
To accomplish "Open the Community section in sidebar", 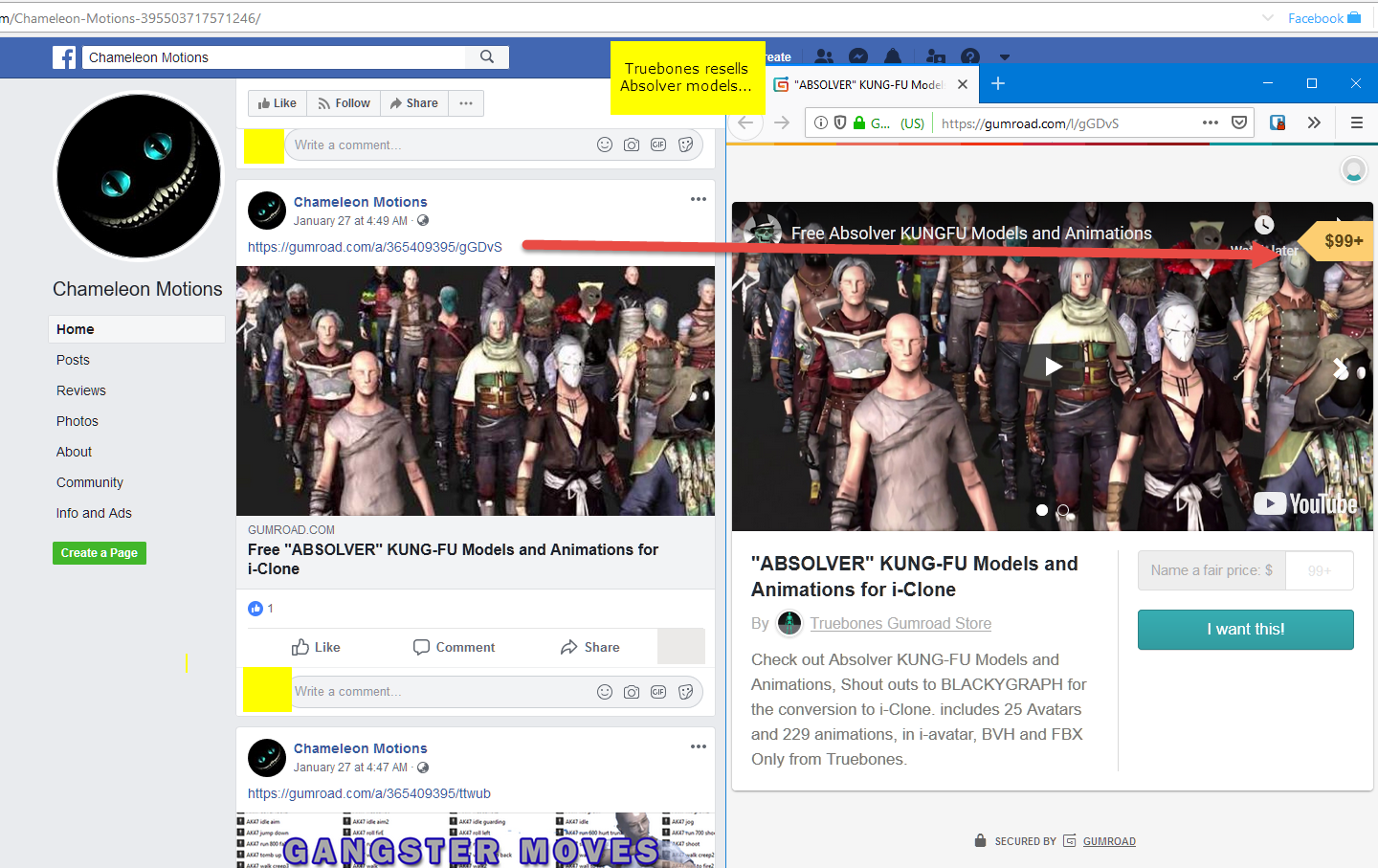I will 90,482.
